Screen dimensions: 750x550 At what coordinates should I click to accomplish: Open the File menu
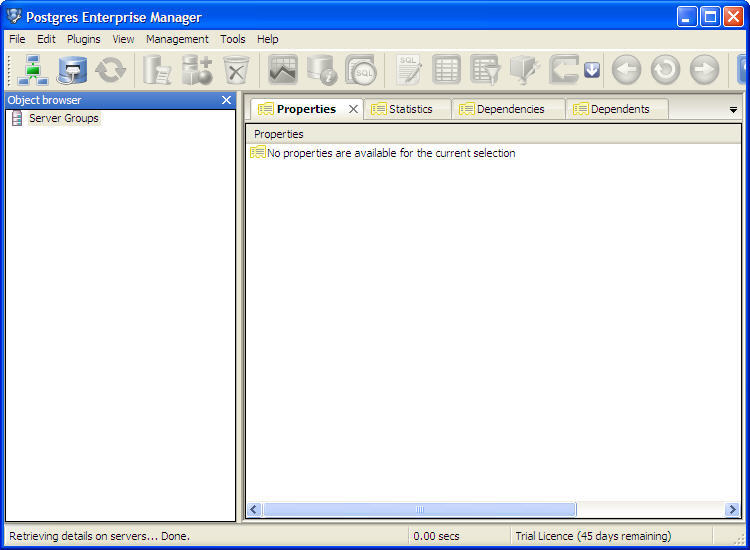(x=17, y=39)
